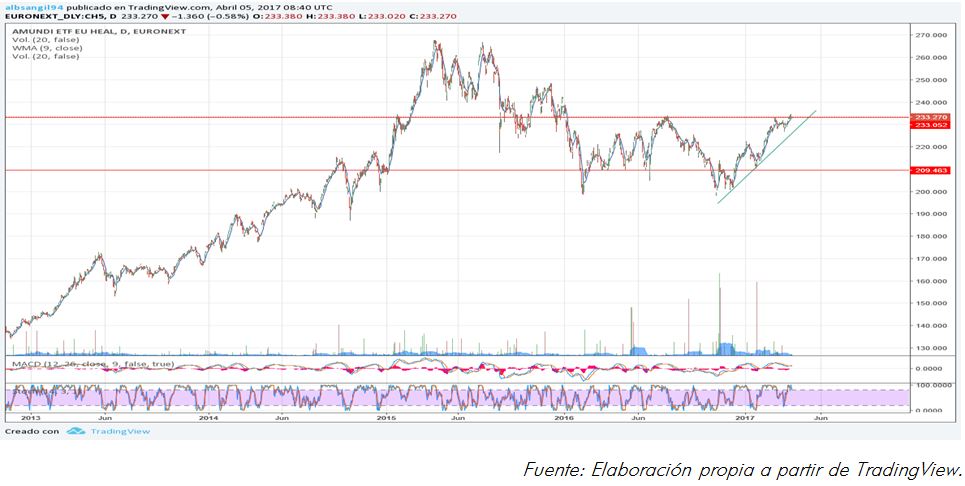Click the L:233.020 low price value
Screen dimensions: 965x486
(x=383, y=16)
